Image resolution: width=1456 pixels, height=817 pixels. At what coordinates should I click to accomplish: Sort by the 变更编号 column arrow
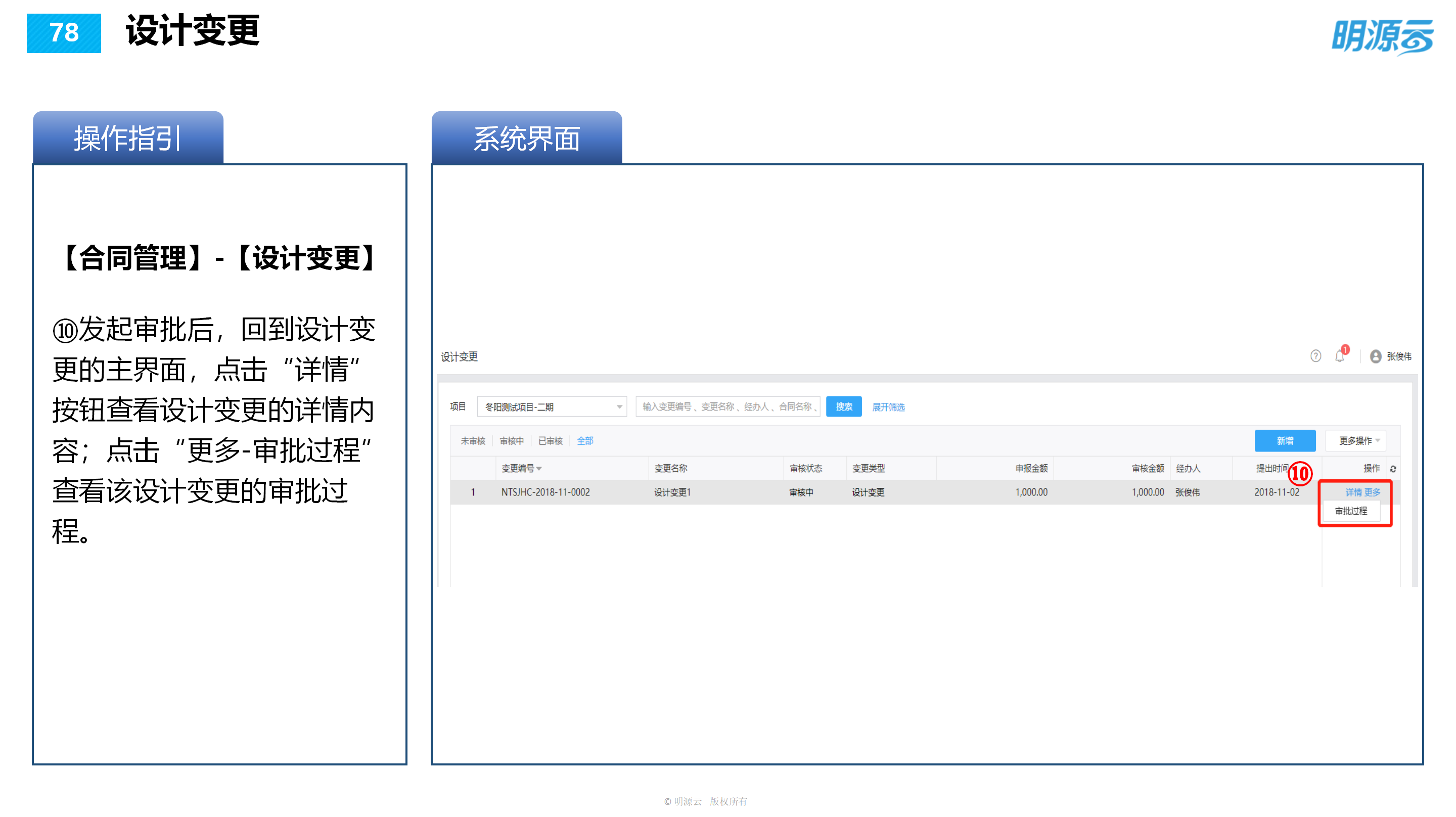(x=541, y=468)
